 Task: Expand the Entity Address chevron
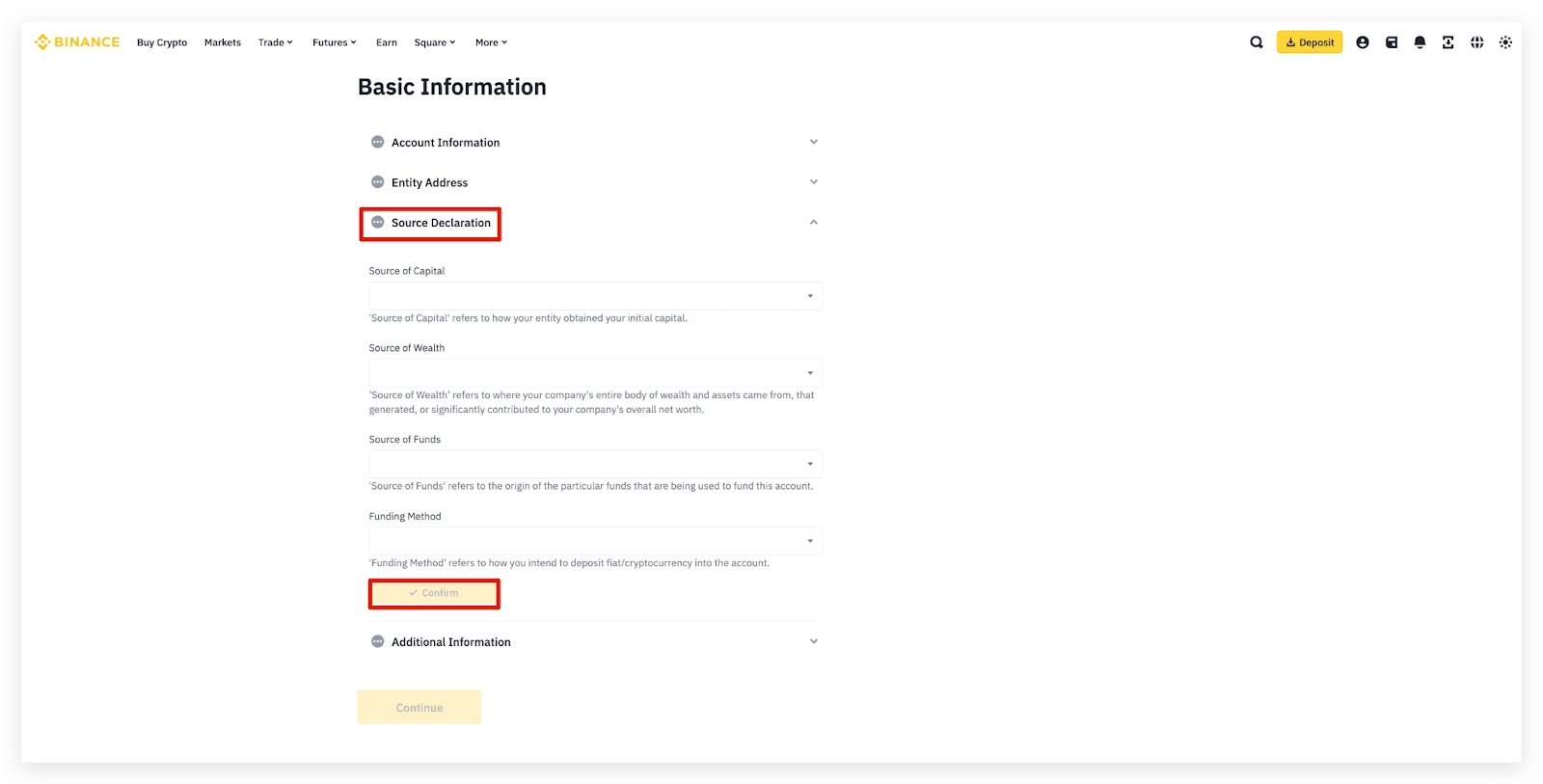814,182
